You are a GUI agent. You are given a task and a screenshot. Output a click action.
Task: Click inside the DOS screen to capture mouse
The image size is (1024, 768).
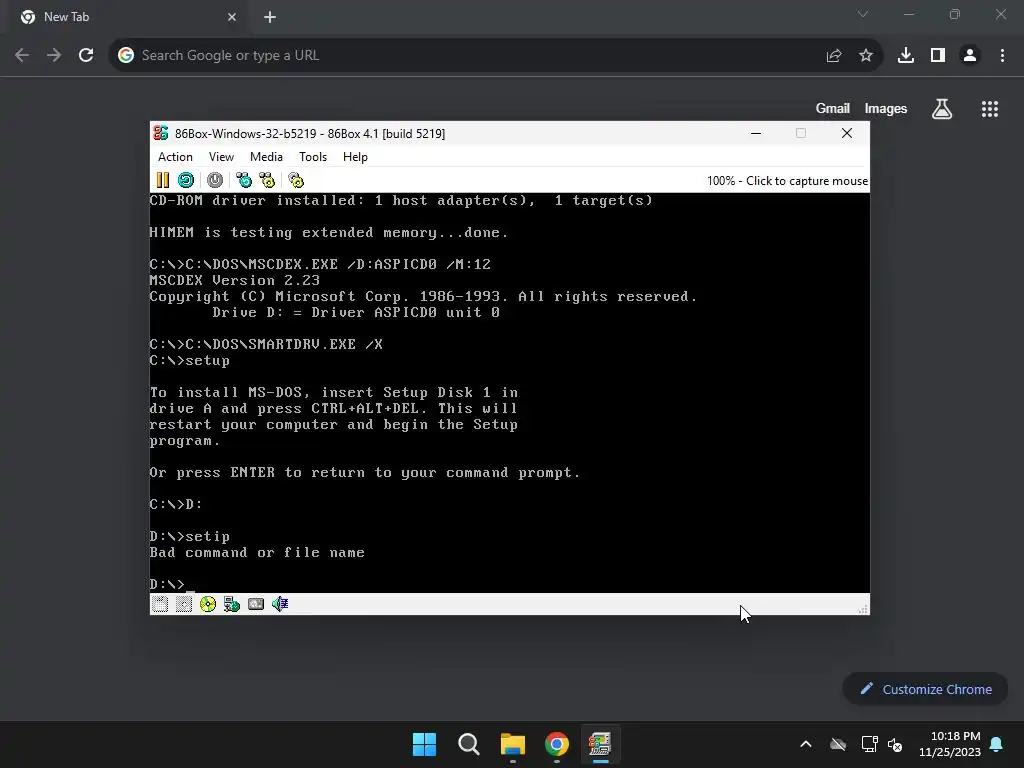point(509,392)
